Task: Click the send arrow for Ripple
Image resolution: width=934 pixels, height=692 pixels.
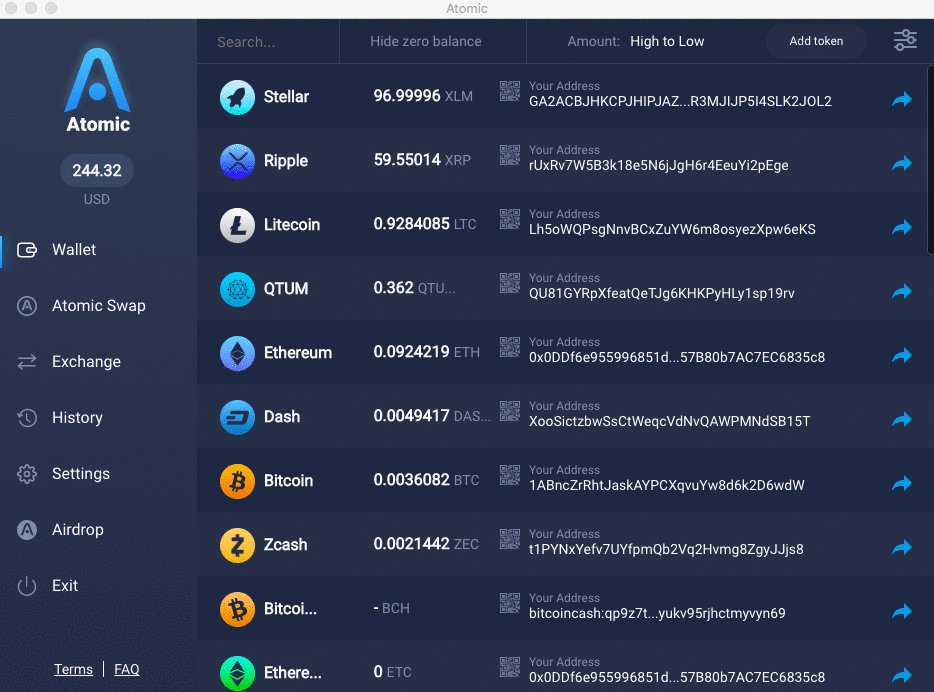Action: 902,163
